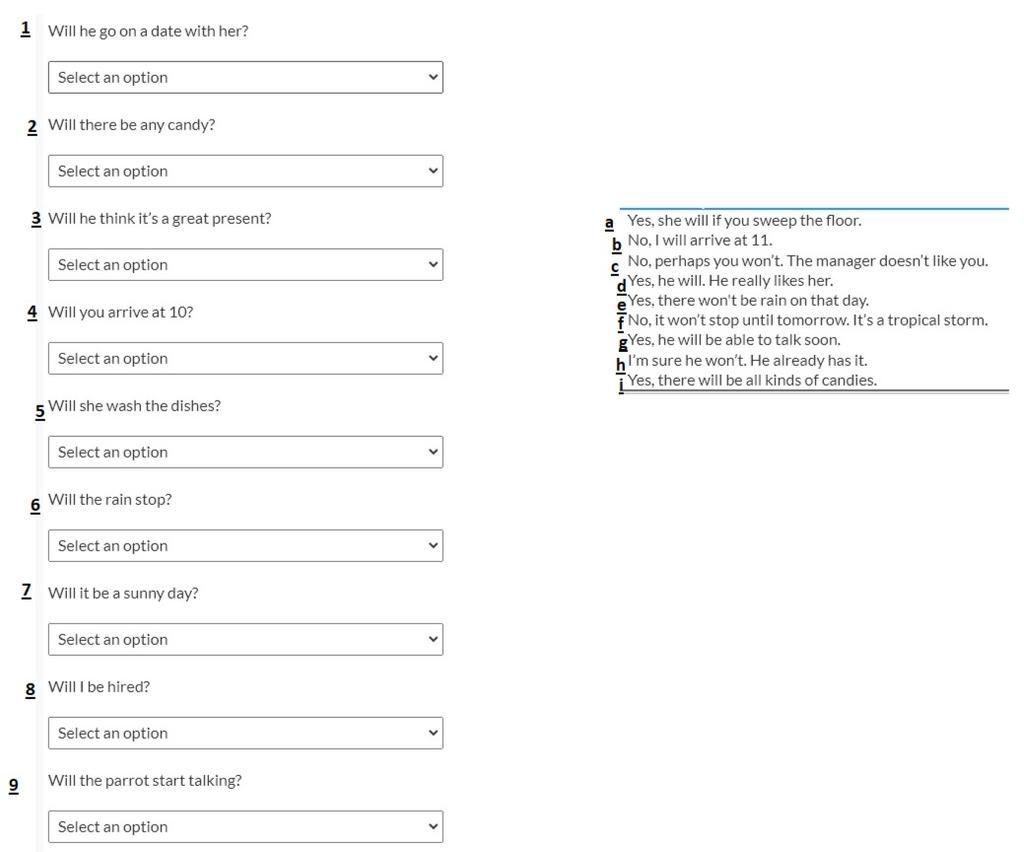Select an option for "Will she wash the dishes?"
This screenshot has width=1024, height=852.
245,452
